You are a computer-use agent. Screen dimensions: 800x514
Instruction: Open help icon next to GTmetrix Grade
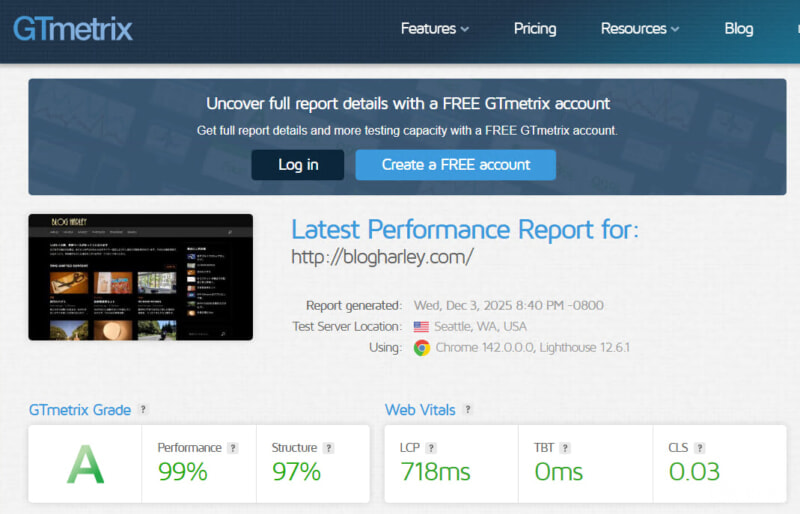tap(143, 409)
